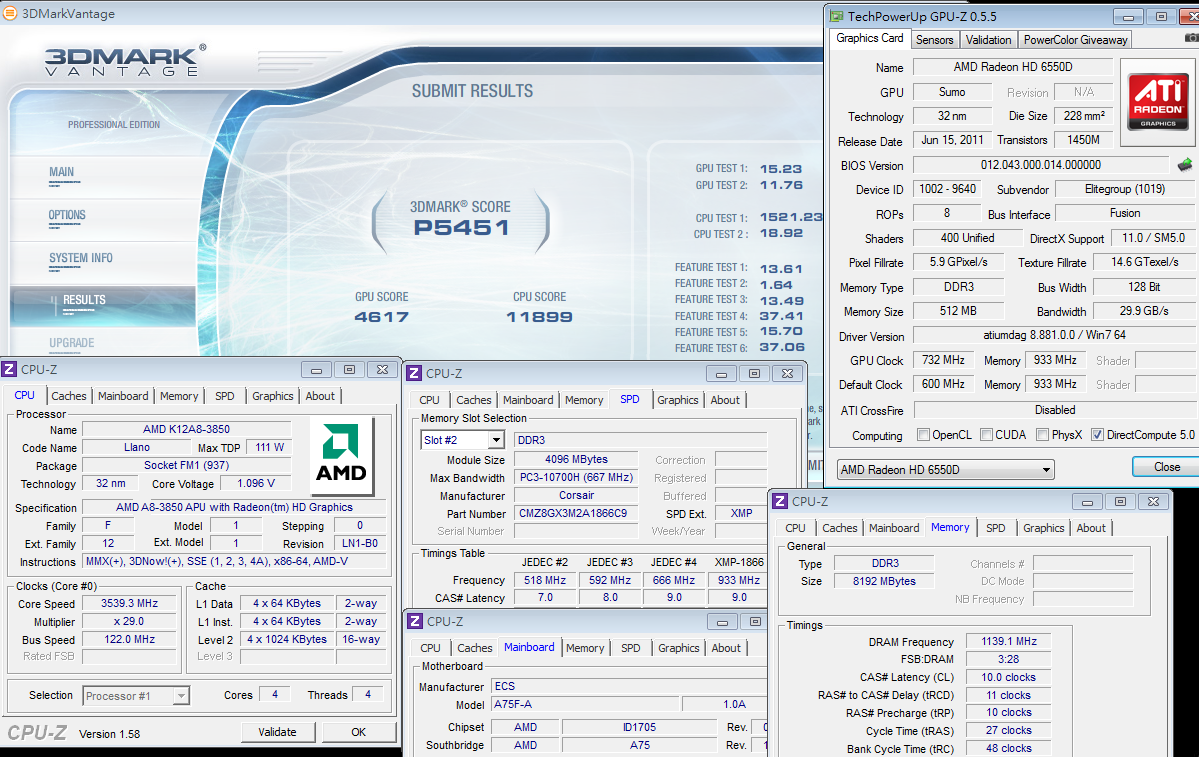The width and height of the screenshot is (1199, 757).
Task: Click the Max Bandwidth PC3-10700H (667 MHz)
Action: pos(576,477)
